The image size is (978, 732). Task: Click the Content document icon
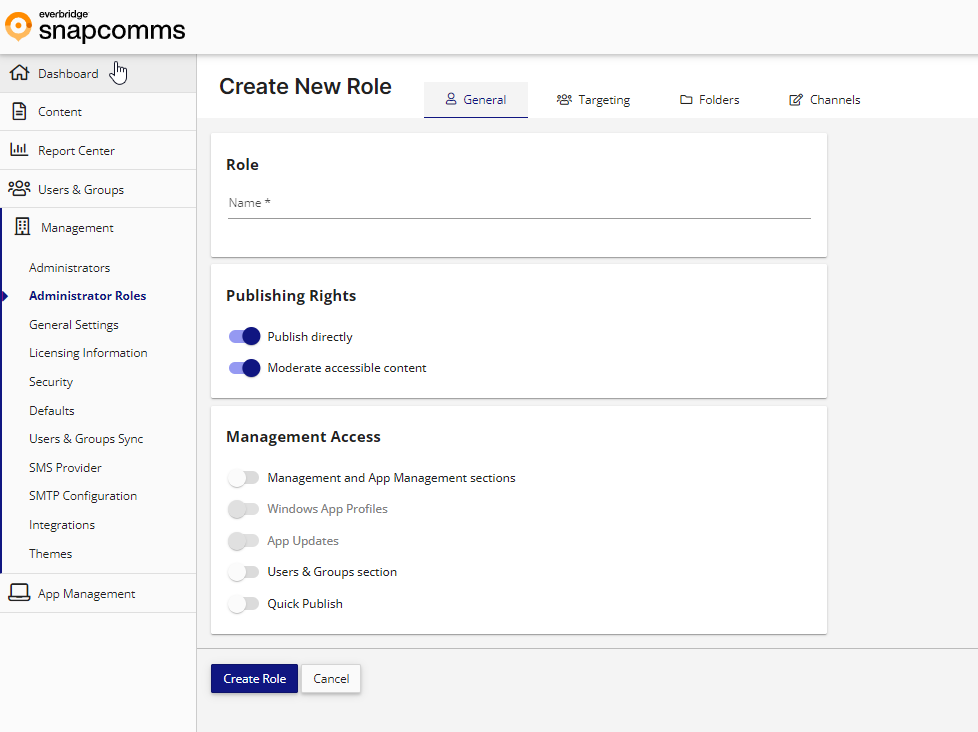click(19, 112)
